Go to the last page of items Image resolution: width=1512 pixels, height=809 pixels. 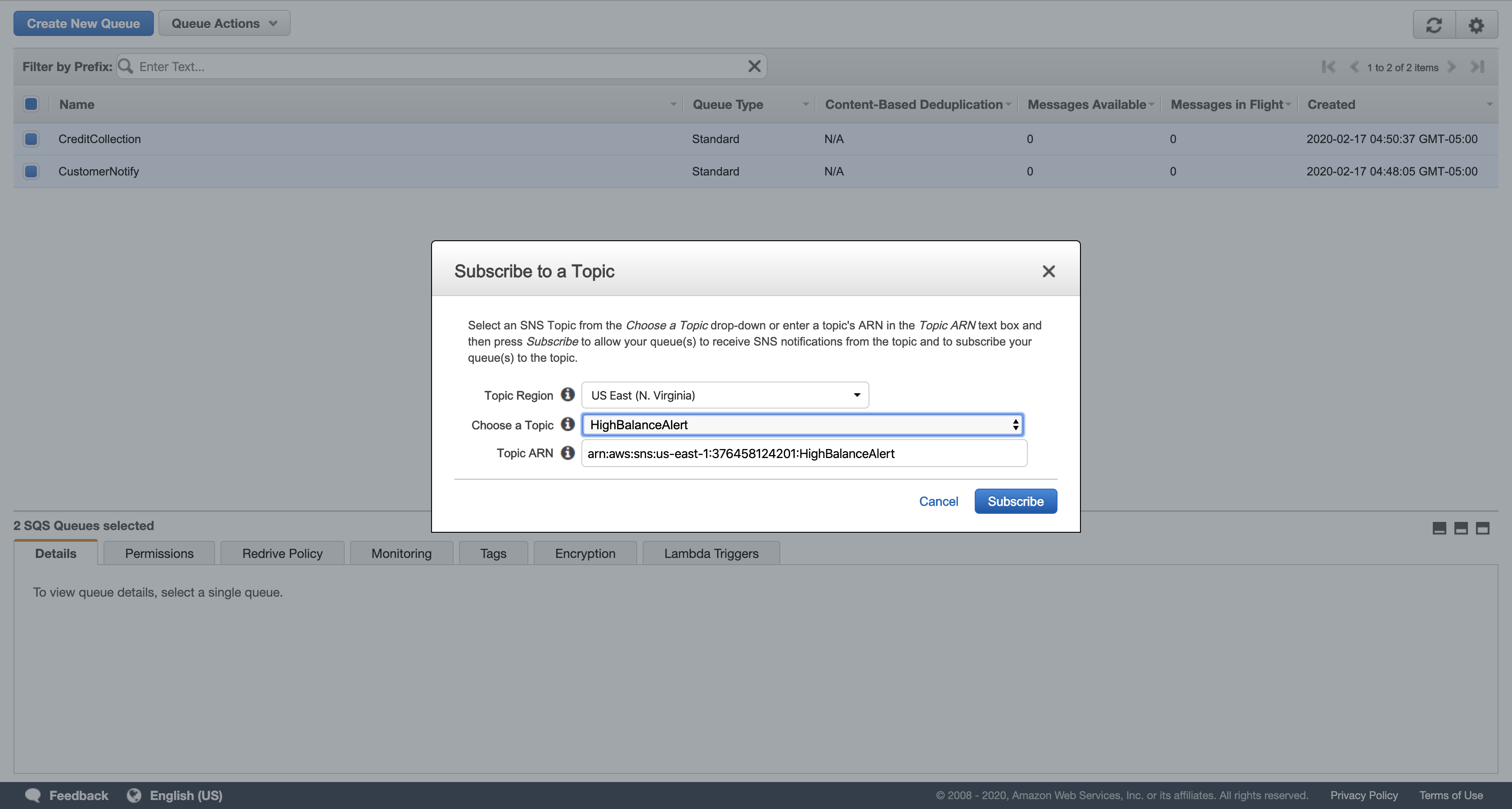(1477, 67)
